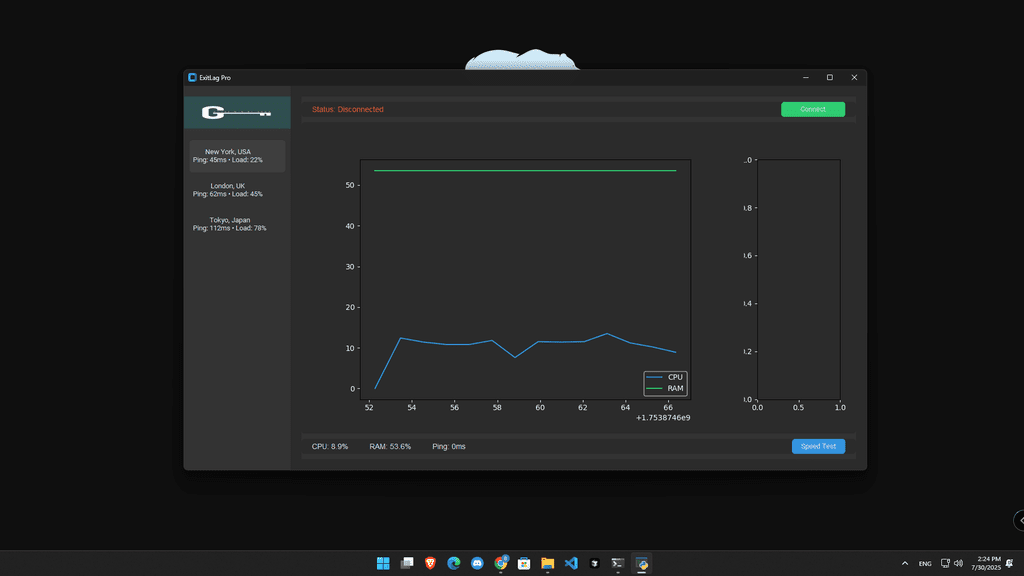The image size is (1024, 576).
Task: Launch Brave browser from taskbar
Action: pos(430,563)
